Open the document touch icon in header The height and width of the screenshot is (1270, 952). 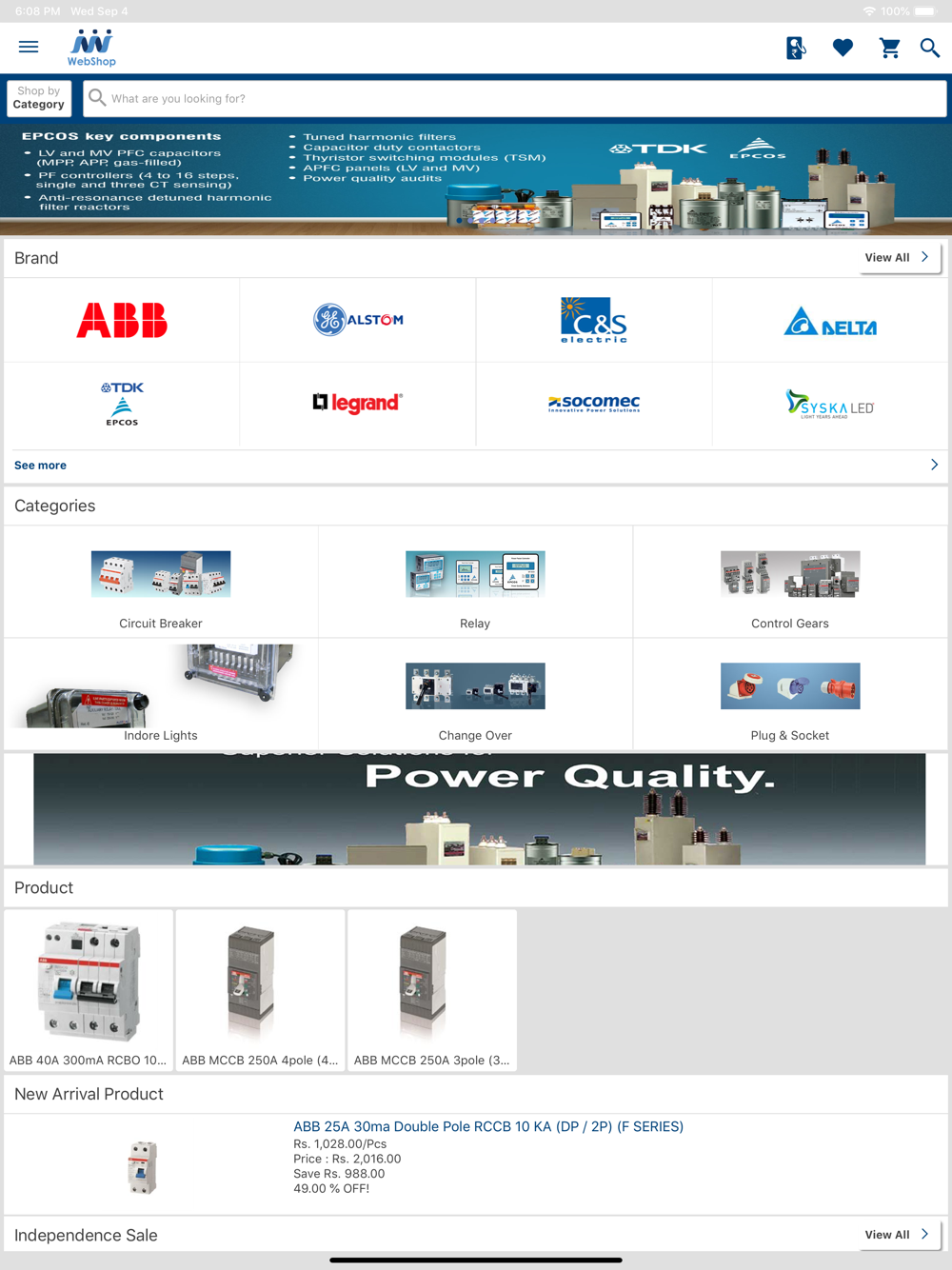(x=796, y=48)
